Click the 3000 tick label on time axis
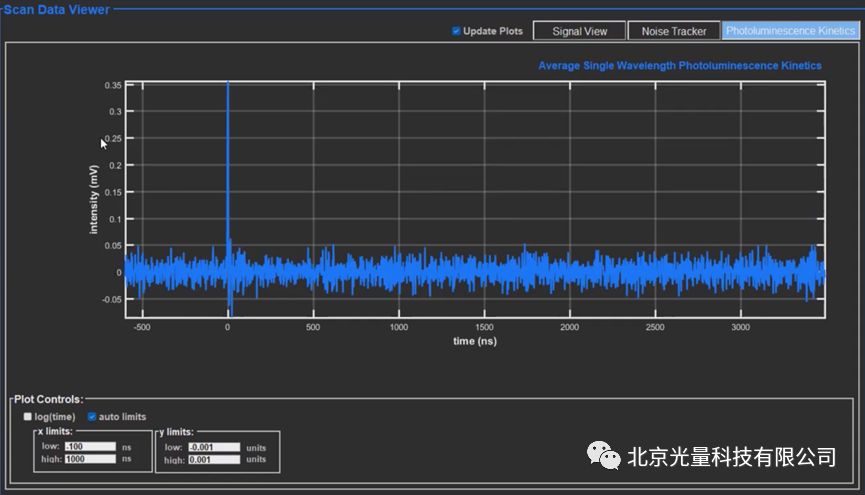Viewport: 865px width, 495px height. click(740, 327)
